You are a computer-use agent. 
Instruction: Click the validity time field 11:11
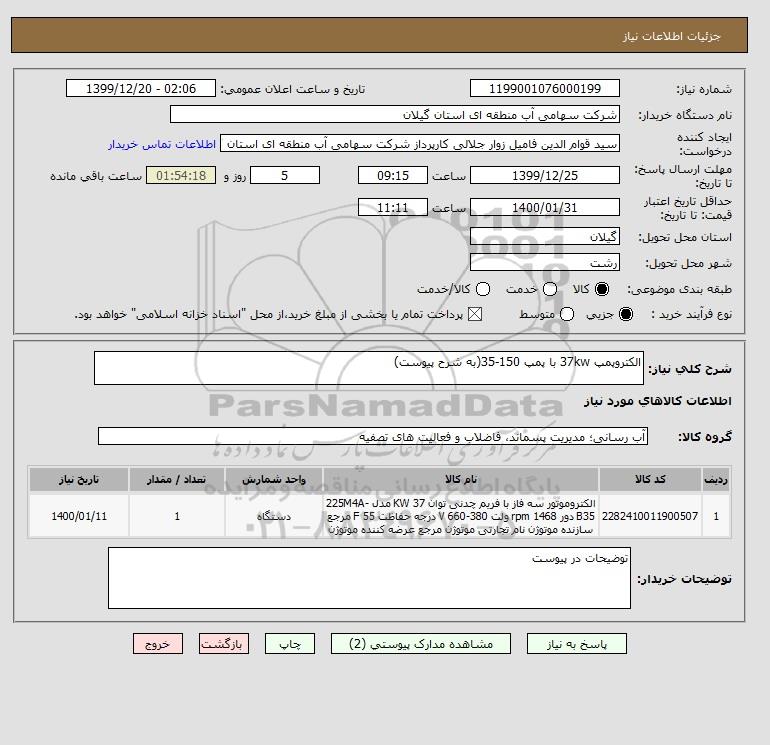coord(393,207)
